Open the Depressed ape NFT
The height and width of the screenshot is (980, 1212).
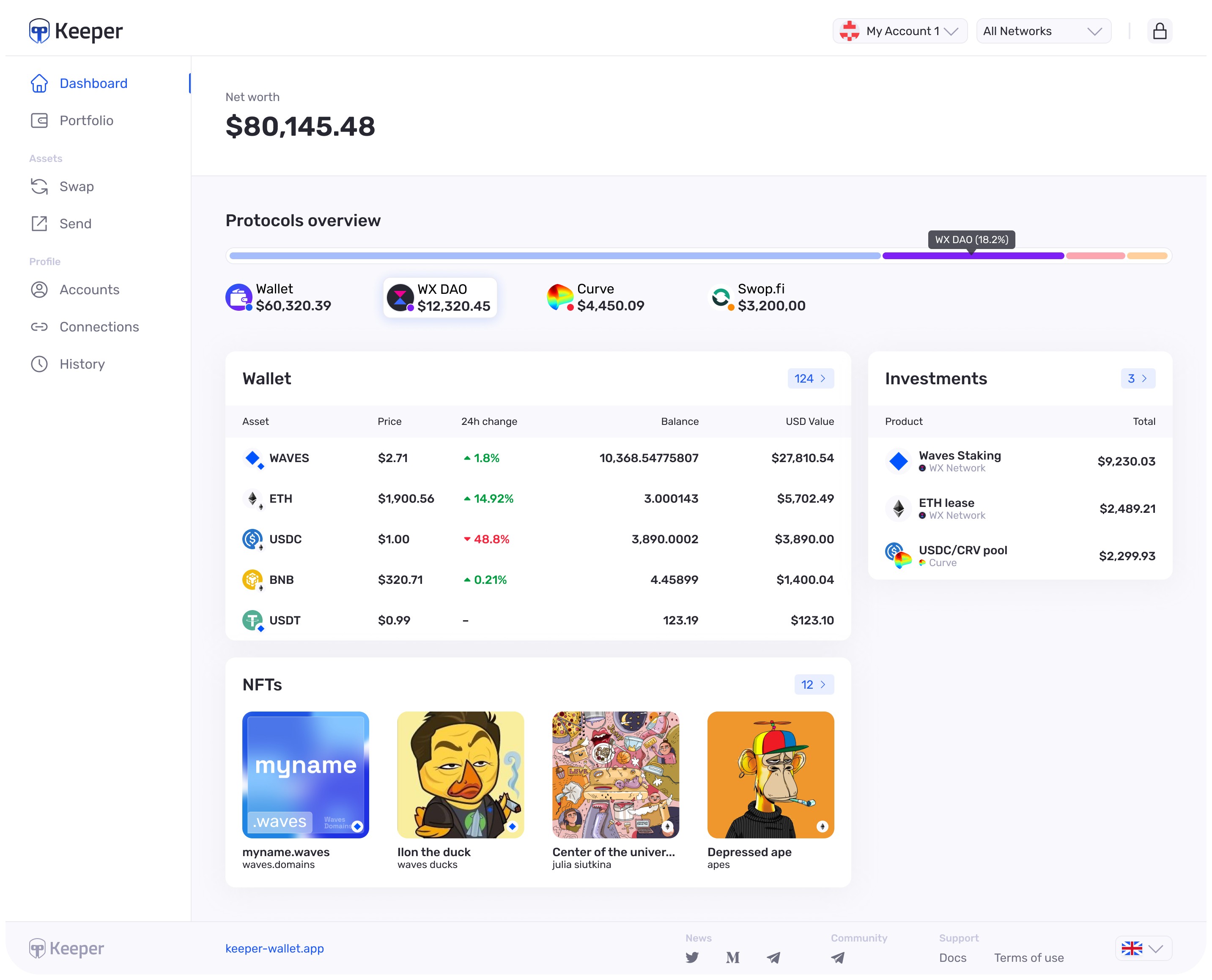click(770, 775)
